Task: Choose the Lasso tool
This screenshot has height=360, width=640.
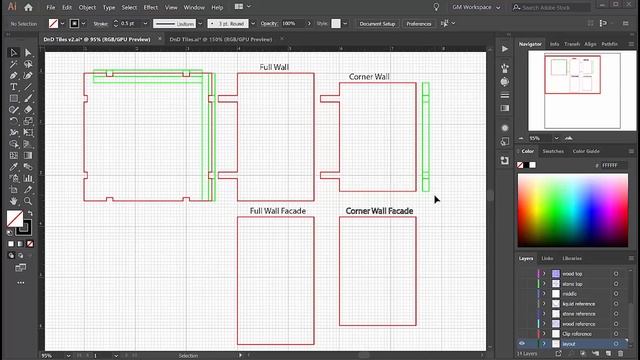Action: coord(28,64)
